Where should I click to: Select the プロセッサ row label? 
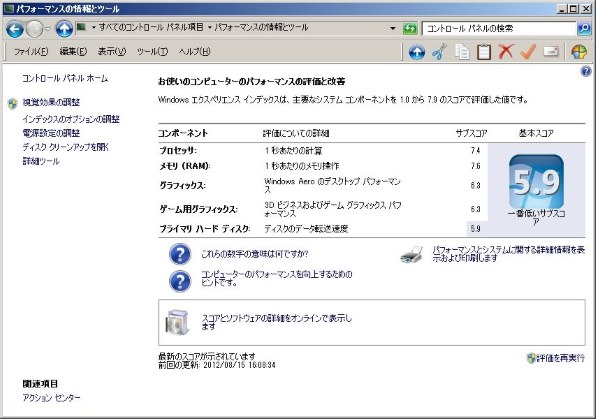pyautogui.click(x=178, y=151)
